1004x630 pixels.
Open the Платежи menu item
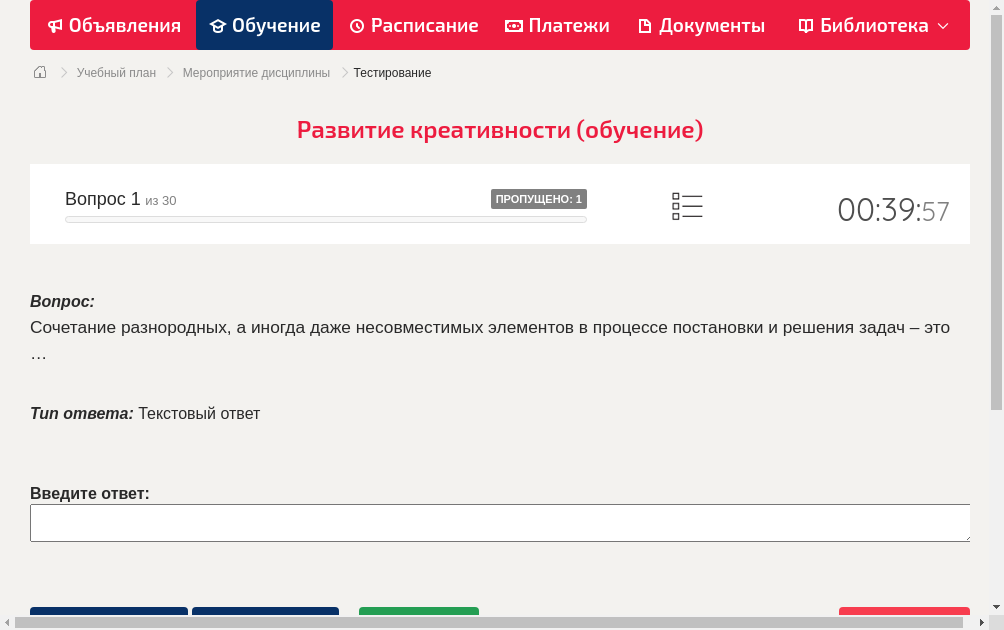[x=557, y=25]
